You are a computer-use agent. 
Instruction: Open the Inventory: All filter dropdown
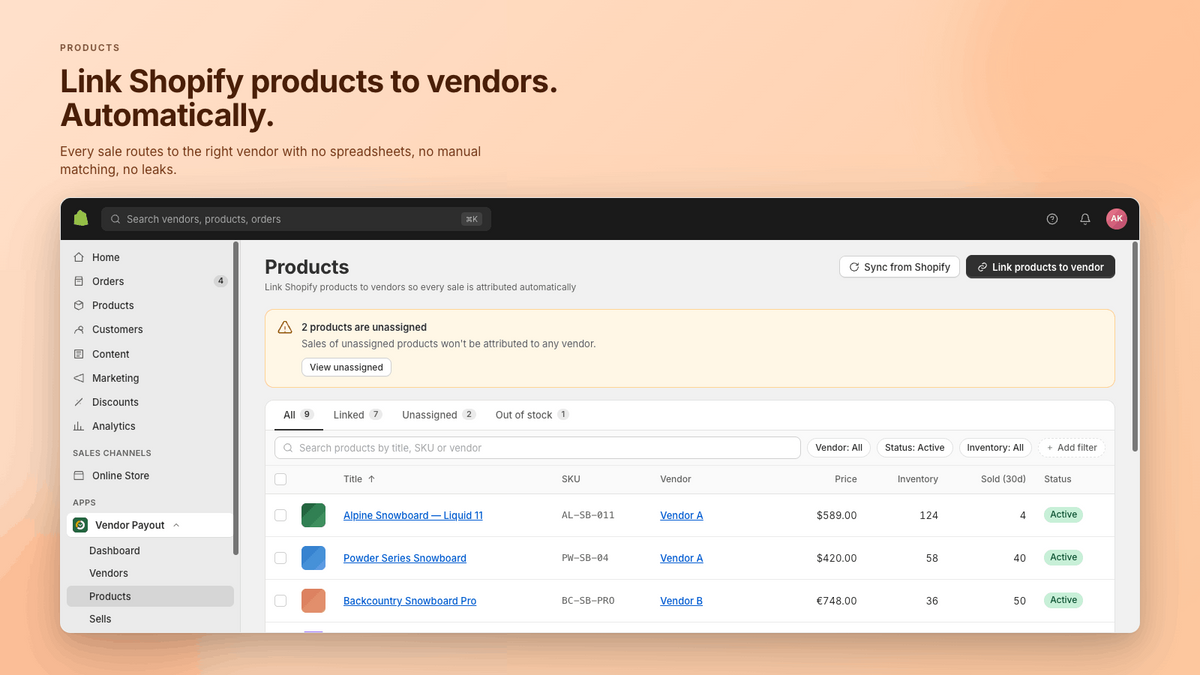[x=996, y=448]
